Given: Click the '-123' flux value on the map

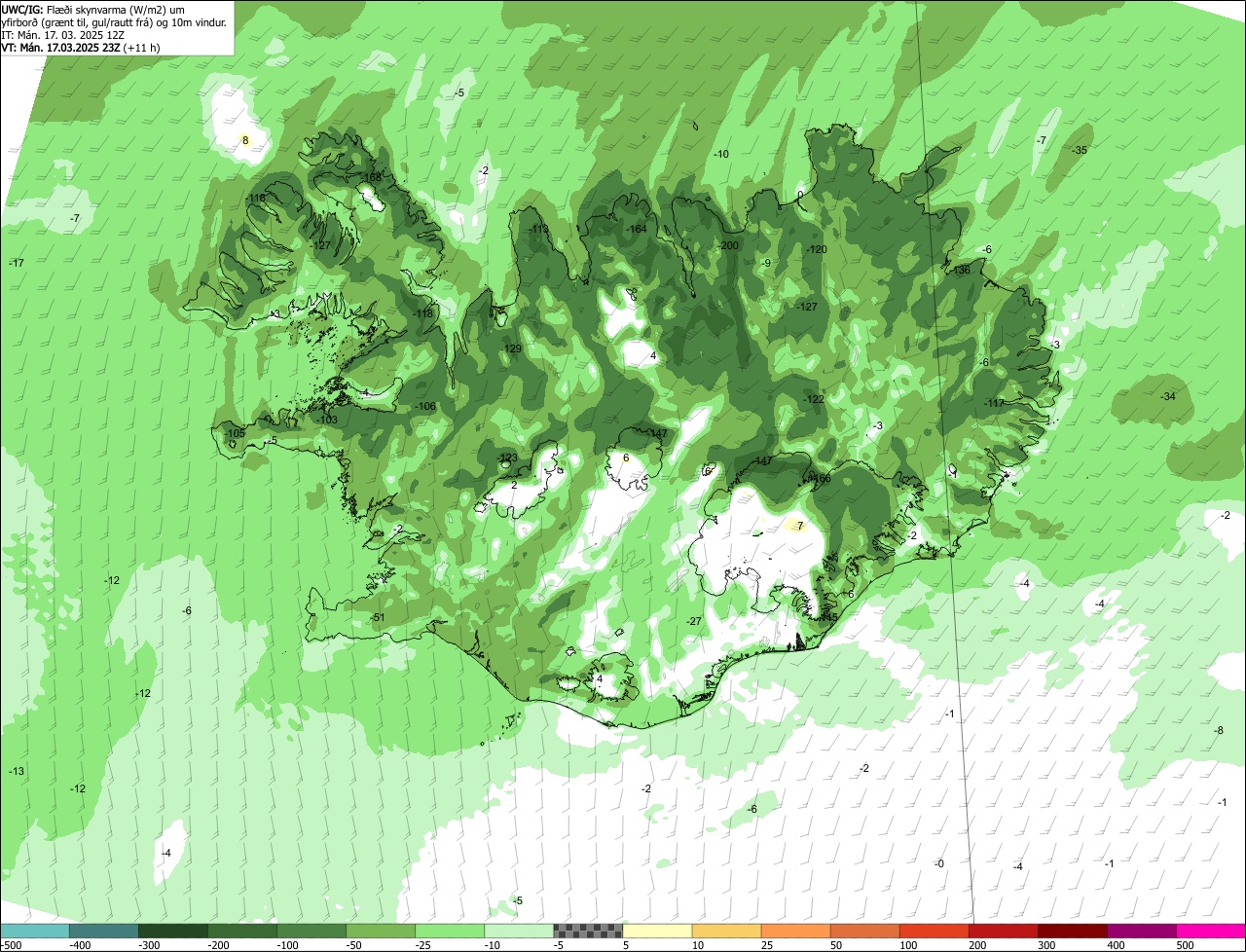Looking at the screenshot, I should (x=507, y=458).
